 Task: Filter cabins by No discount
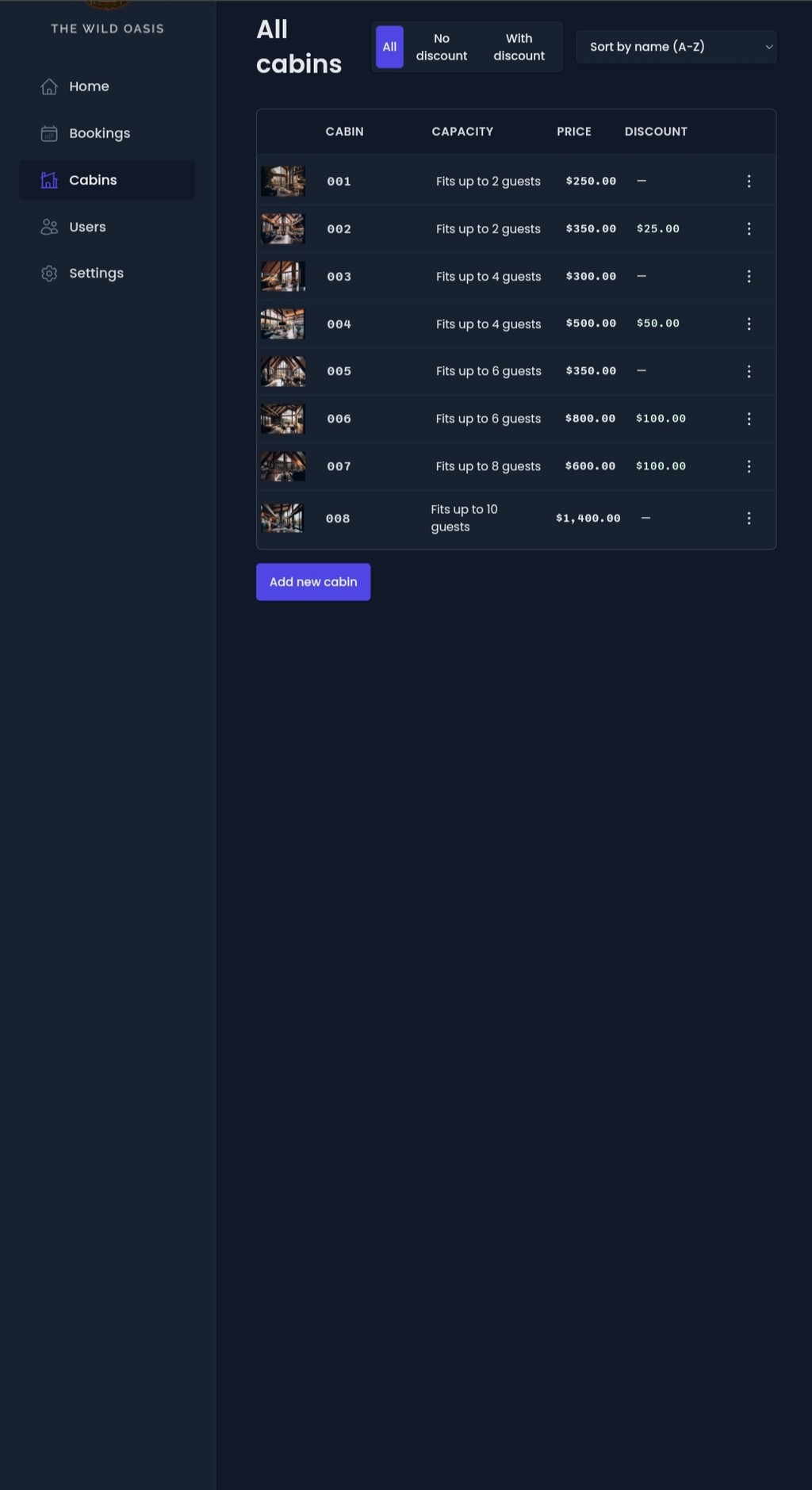tap(442, 47)
